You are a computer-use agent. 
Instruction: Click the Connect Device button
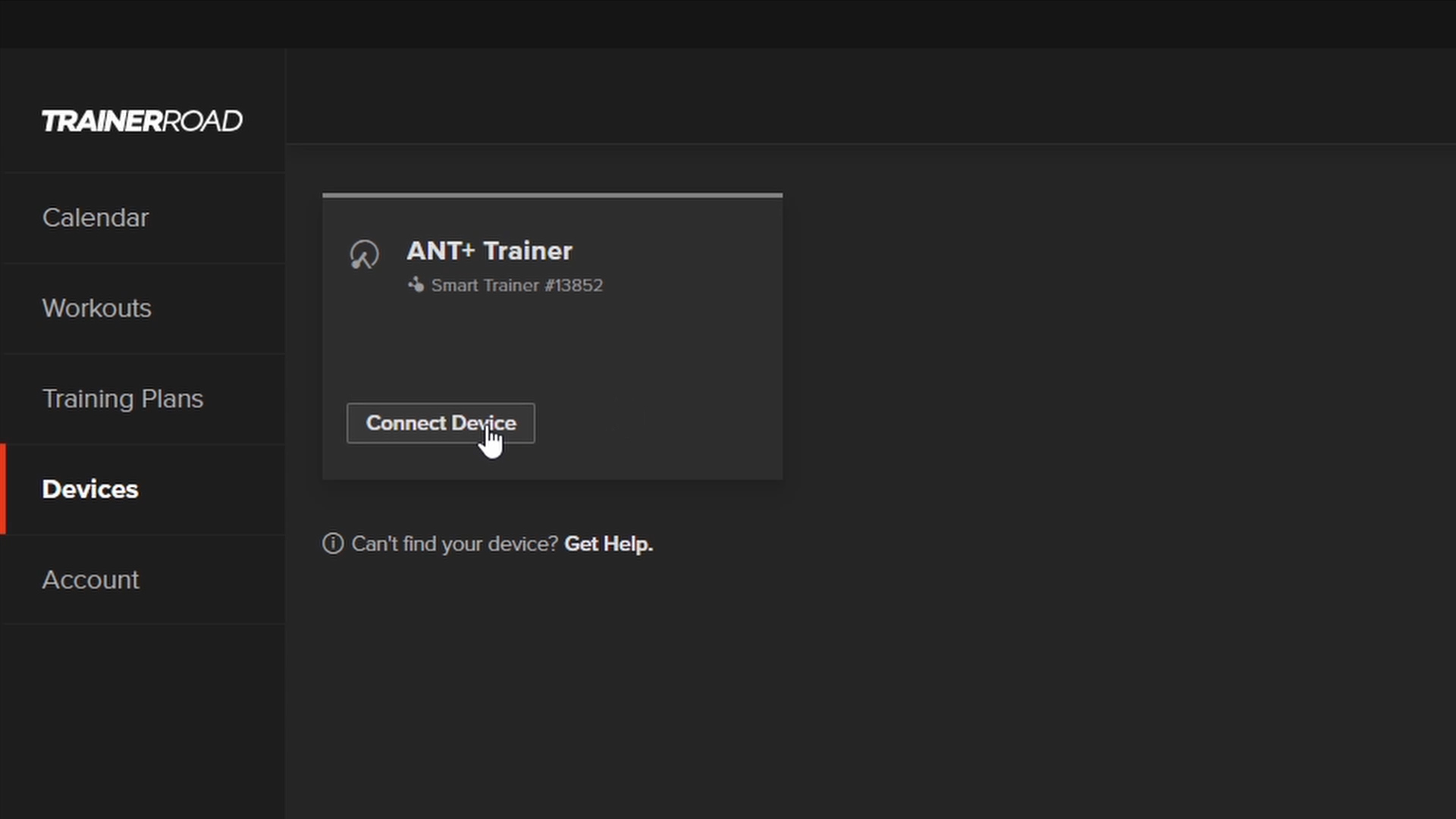441,423
